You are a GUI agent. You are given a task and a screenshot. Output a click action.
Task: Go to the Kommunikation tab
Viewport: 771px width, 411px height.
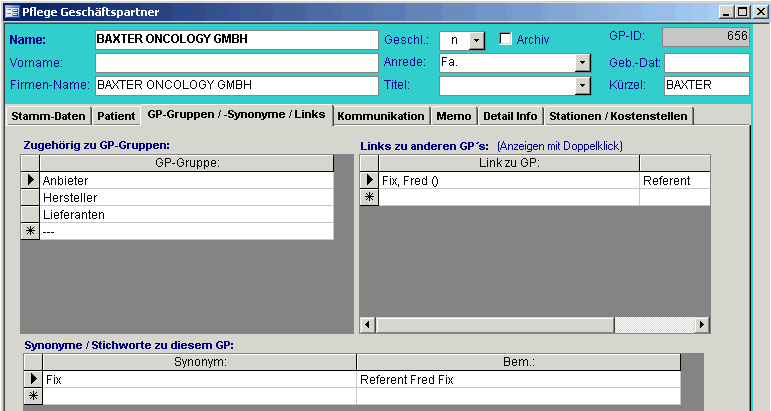click(x=381, y=116)
